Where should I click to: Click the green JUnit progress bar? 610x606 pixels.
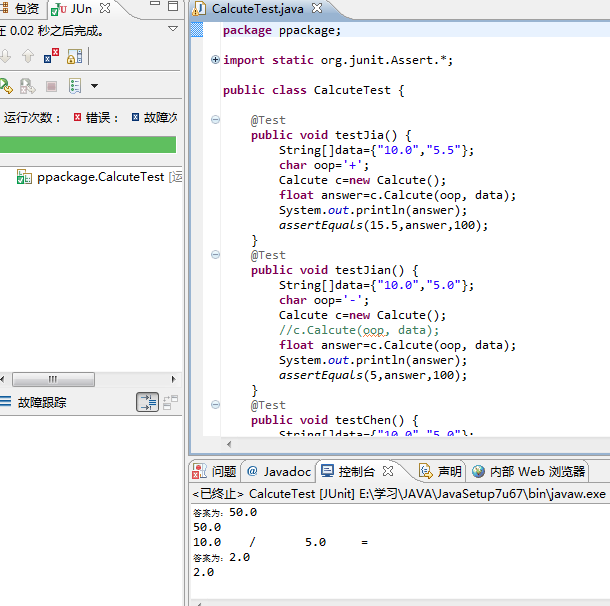(x=88, y=144)
